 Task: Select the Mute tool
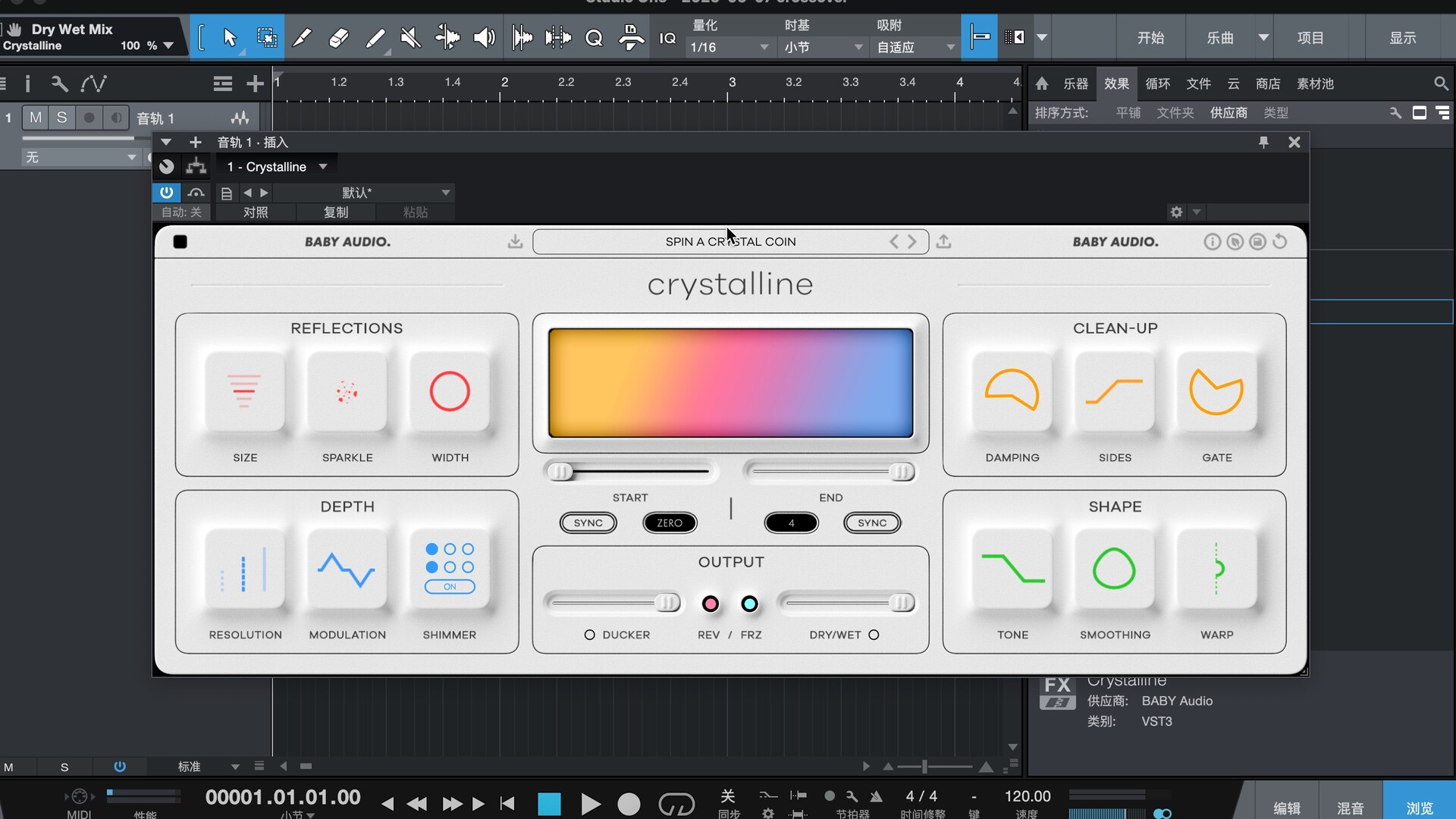coord(410,37)
